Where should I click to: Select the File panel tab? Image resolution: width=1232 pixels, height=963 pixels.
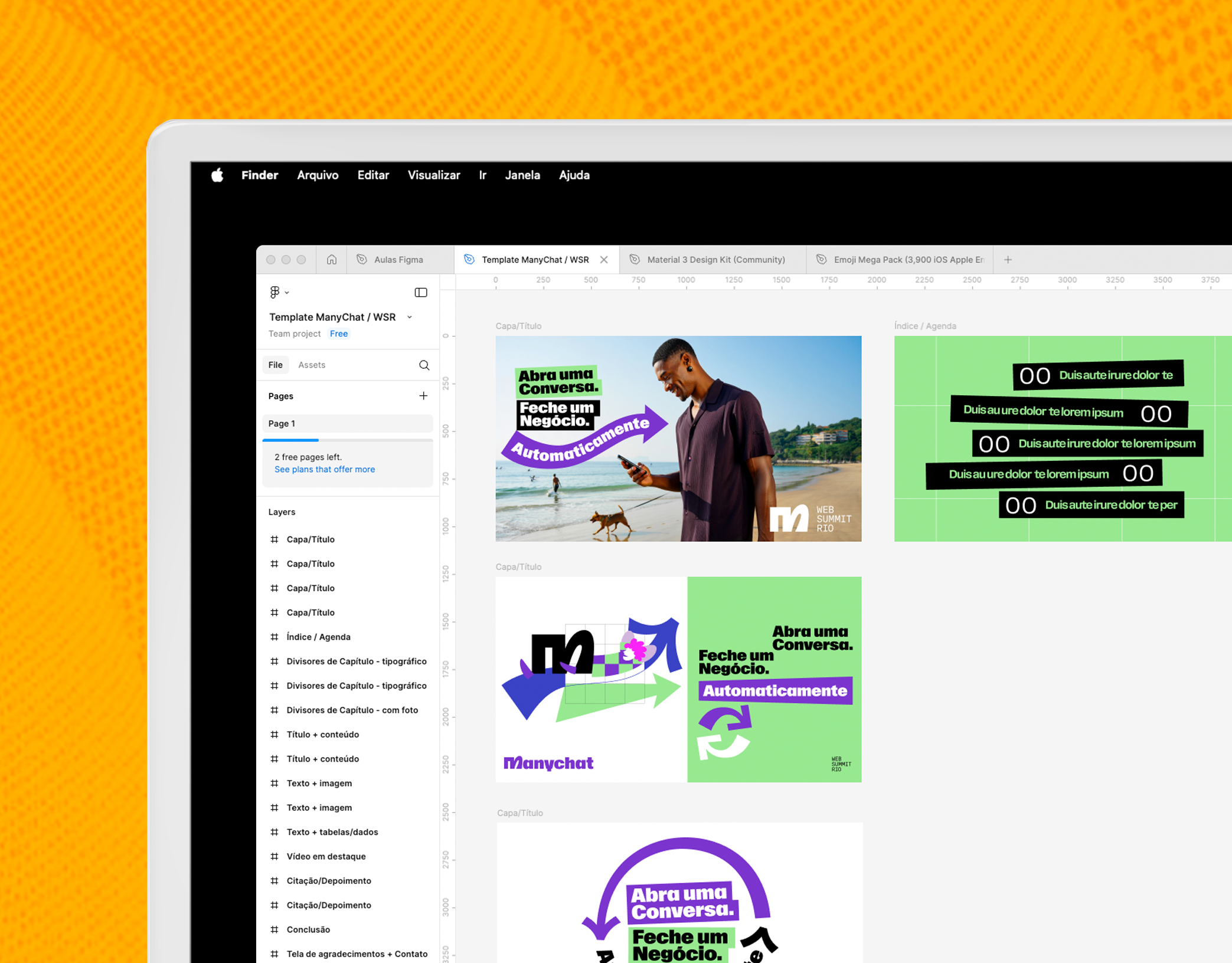276,365
